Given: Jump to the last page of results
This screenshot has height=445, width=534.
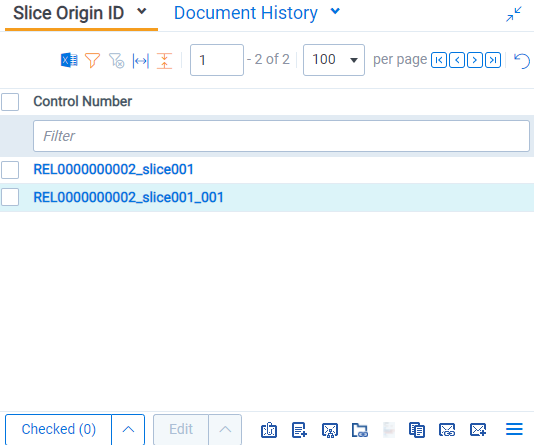Looking at the screenshot, I should click(493, 60).
